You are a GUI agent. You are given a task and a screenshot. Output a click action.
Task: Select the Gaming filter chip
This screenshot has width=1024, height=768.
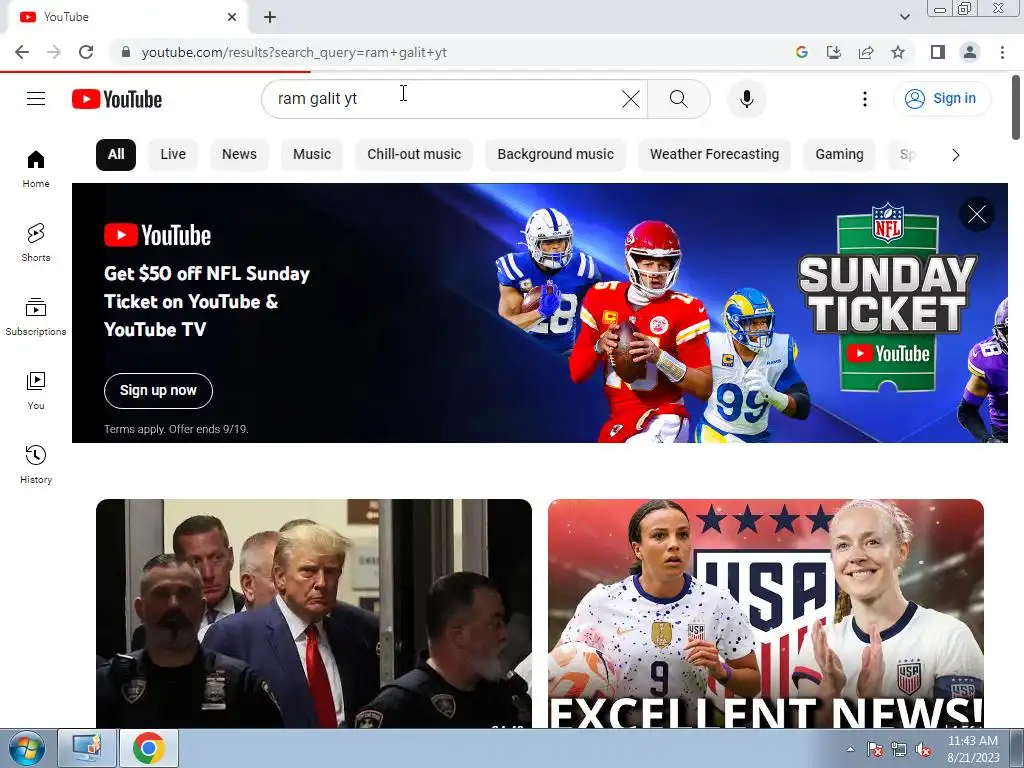pos(839,155)
